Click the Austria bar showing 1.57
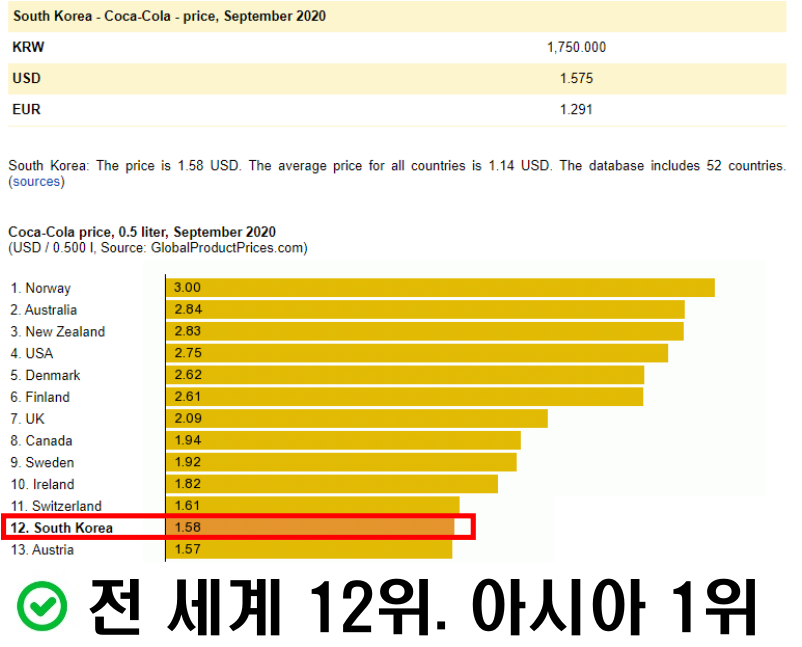This screenshot has height=647, width=802. [x=309, y=549]
